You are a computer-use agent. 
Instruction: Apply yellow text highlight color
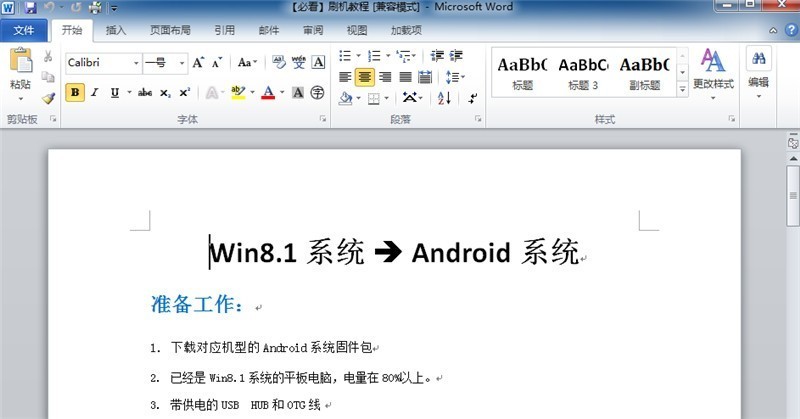pyautogui.click(x=238, y=92)
